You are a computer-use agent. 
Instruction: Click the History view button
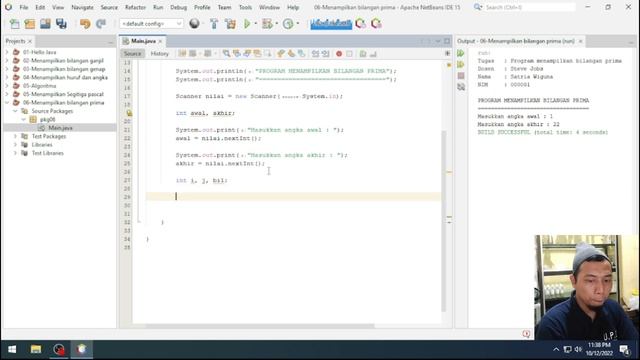(x=160, y=54)
